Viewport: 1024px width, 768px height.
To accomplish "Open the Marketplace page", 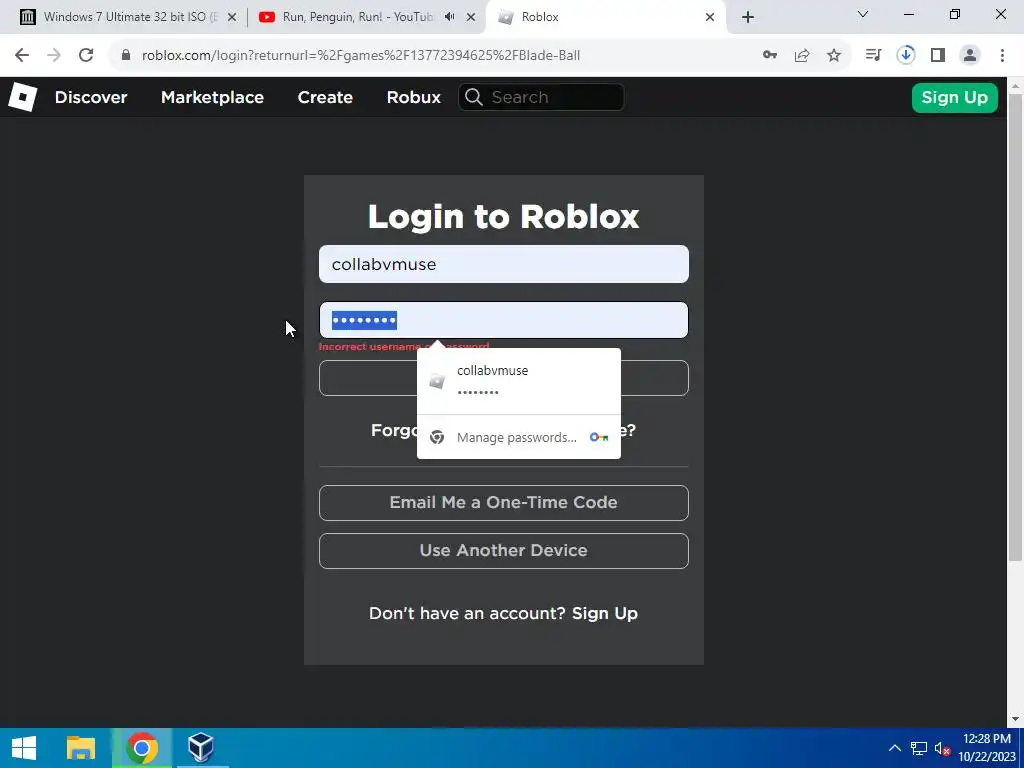I will pyautogui.click(x=212, y=97).
